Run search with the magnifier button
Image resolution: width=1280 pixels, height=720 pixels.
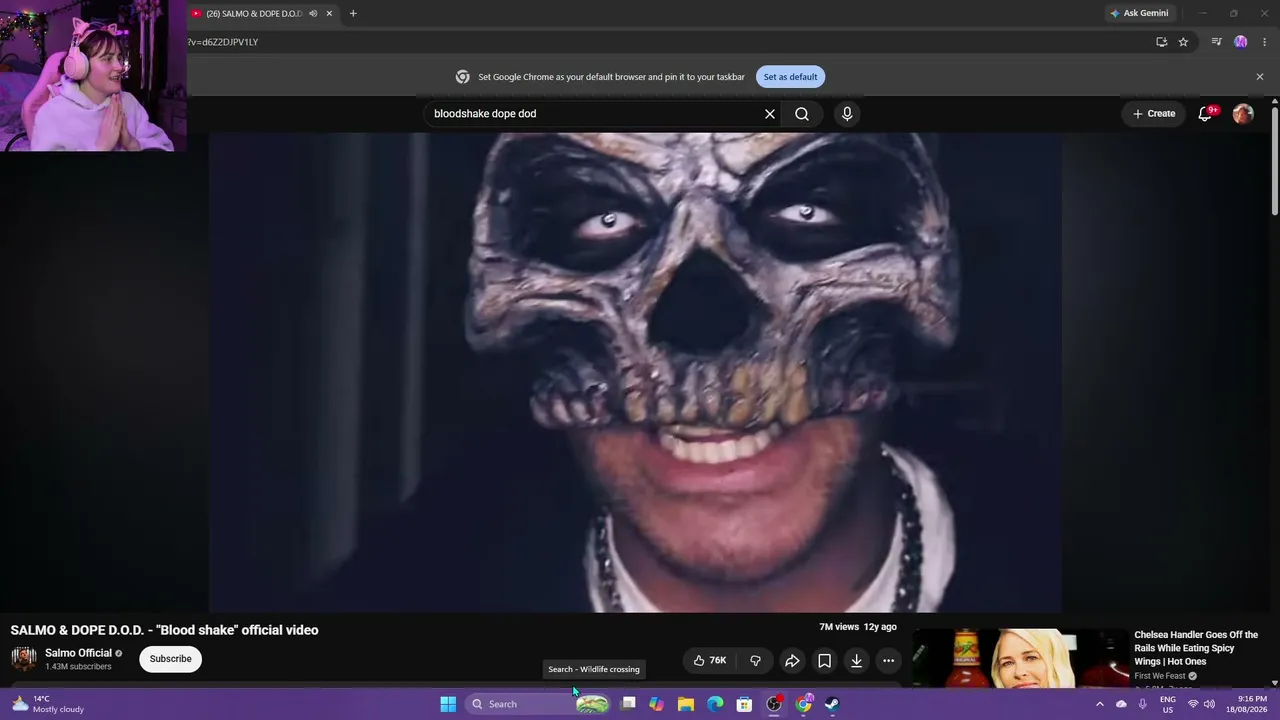pos(802,114)
